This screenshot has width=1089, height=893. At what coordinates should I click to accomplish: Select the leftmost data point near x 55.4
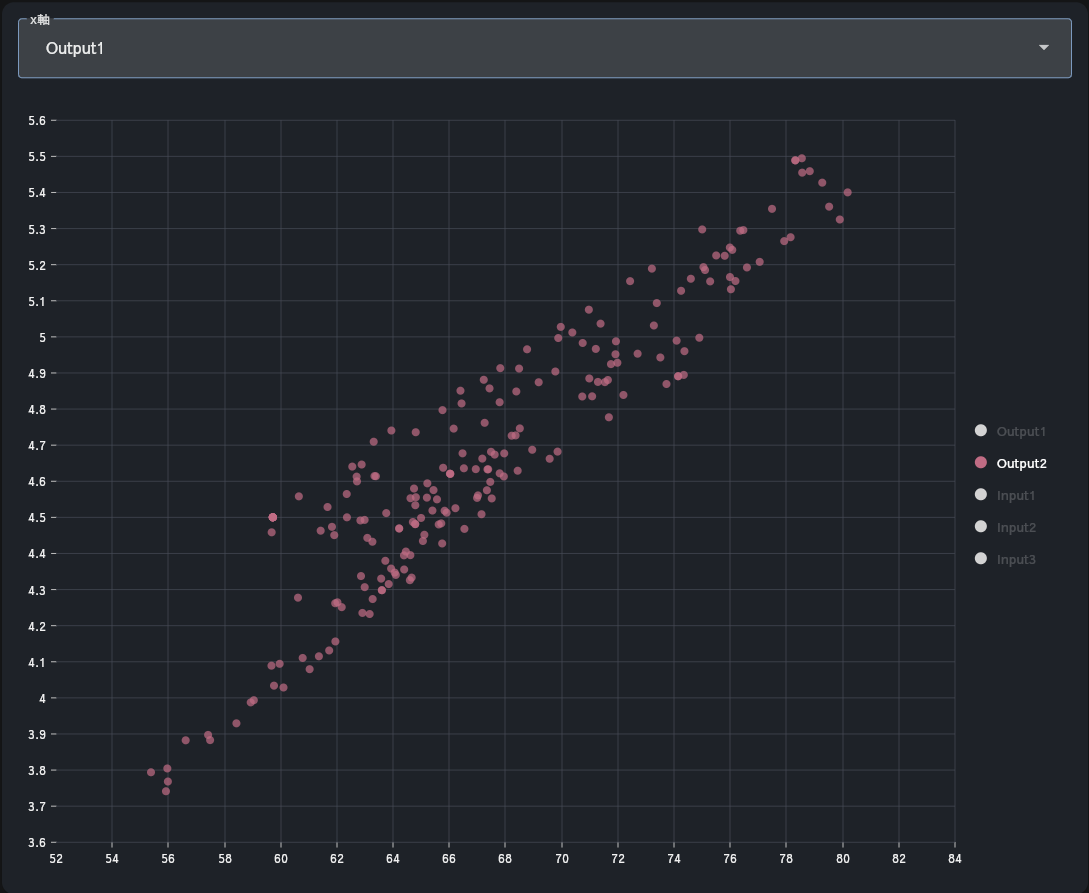coord(151,772)
